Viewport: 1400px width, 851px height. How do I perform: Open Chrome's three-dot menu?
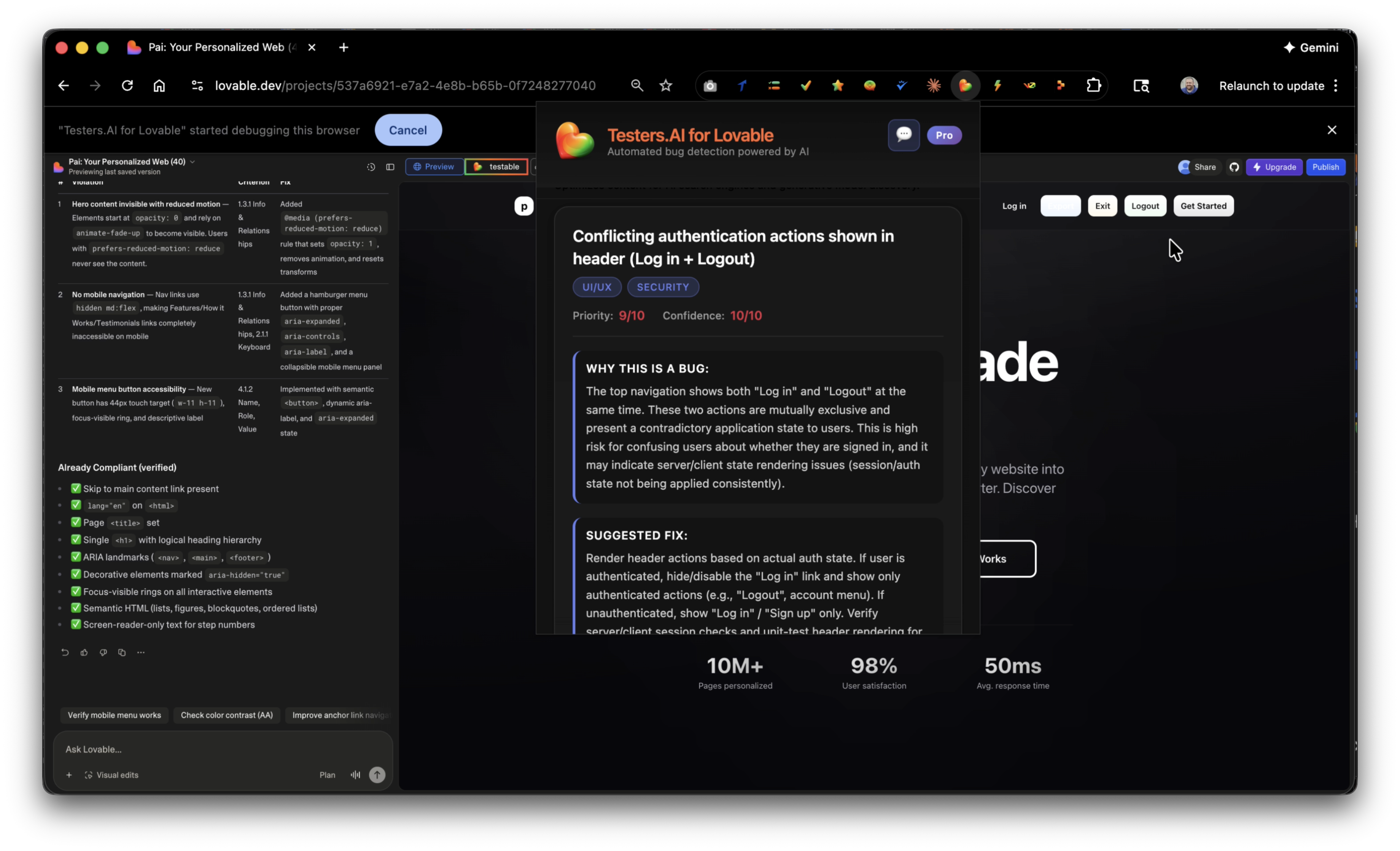(1336, 86)
